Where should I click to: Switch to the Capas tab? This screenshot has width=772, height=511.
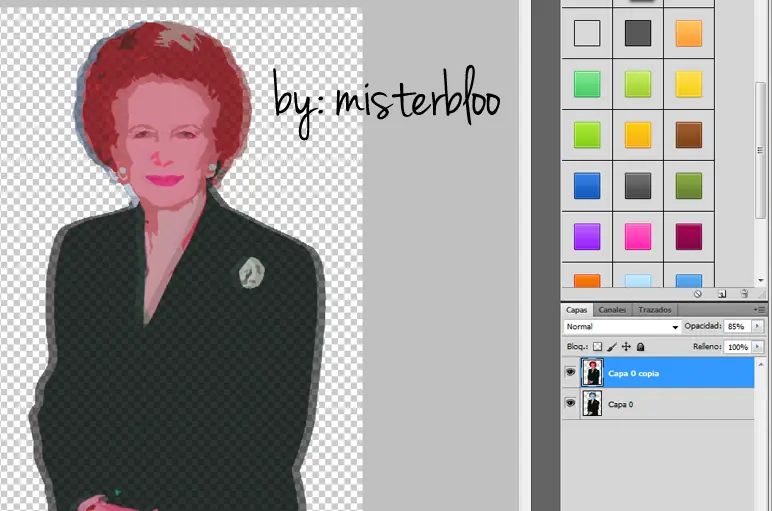click(x=577, y=310)
